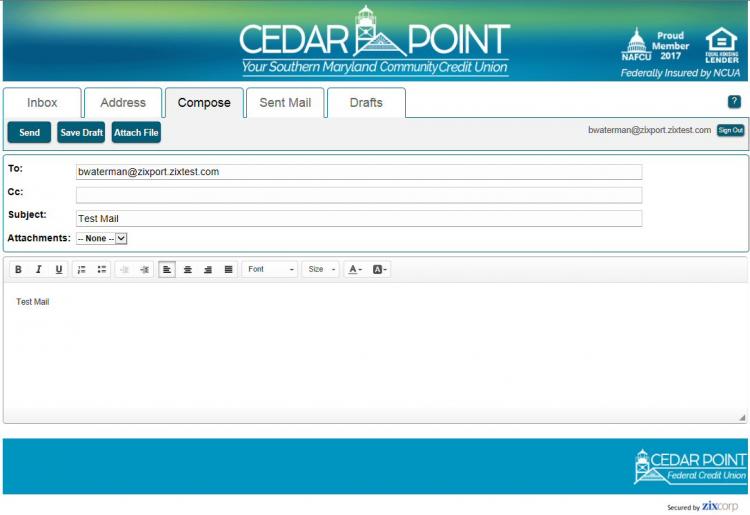Image resolution: width=750 pixels, height=515 pixels.
Task: Justify the message text
Action: [x=228, y=270]
